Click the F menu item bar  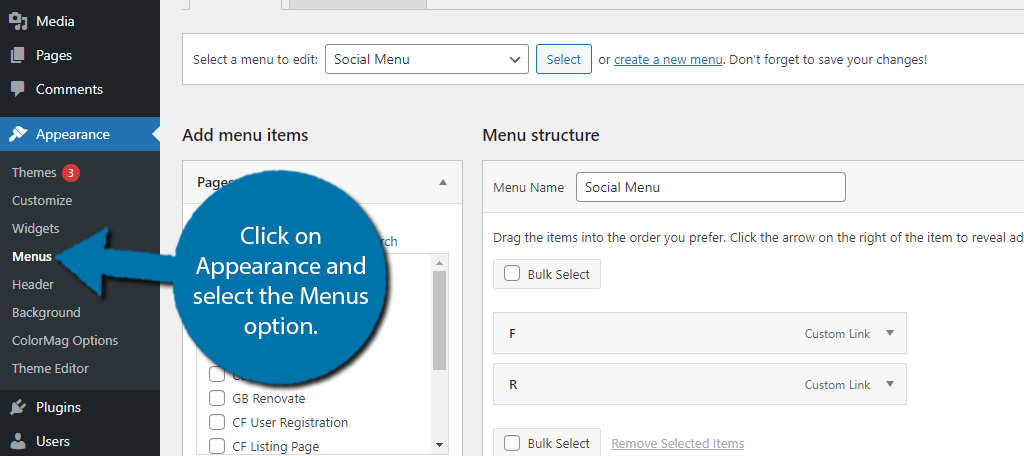point(699,333)
